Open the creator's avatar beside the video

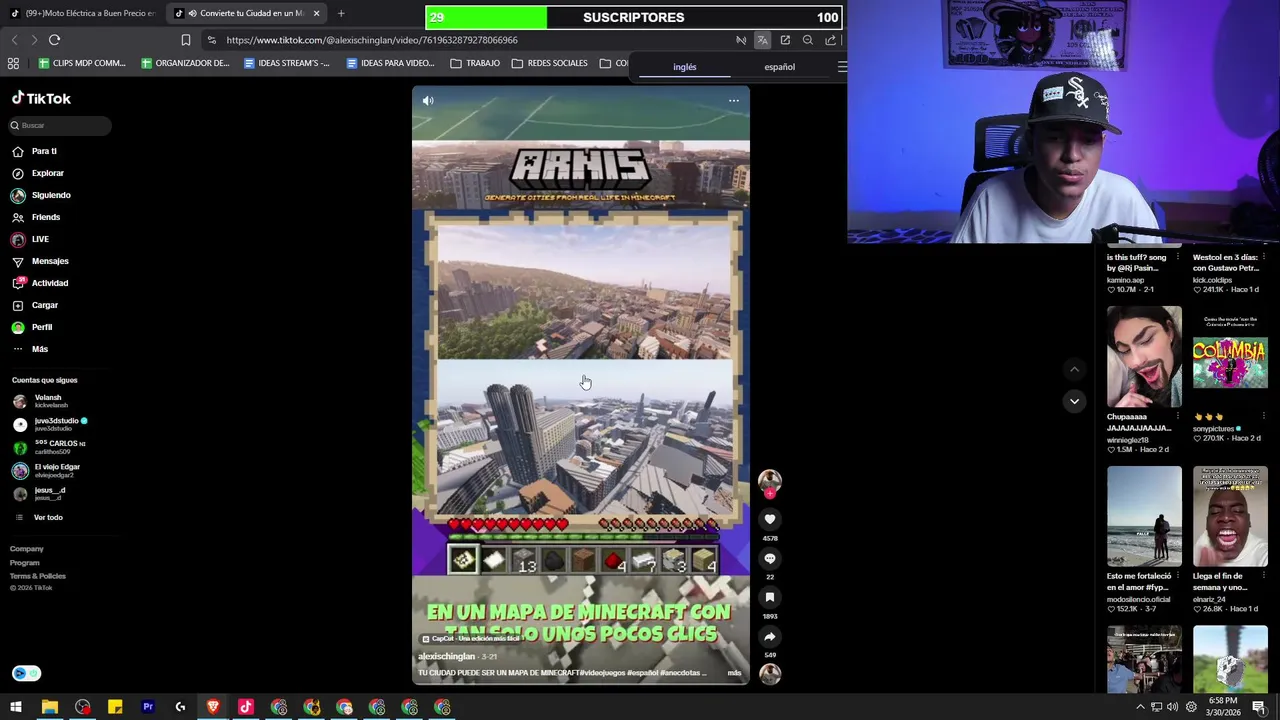tap(769, 481)
